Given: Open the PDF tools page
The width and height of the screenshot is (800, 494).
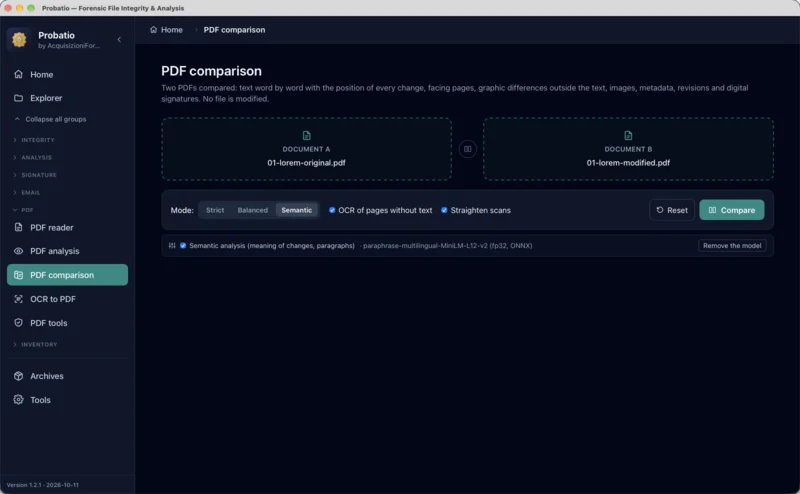Looking at the screenshot, I should coord(67,323).
